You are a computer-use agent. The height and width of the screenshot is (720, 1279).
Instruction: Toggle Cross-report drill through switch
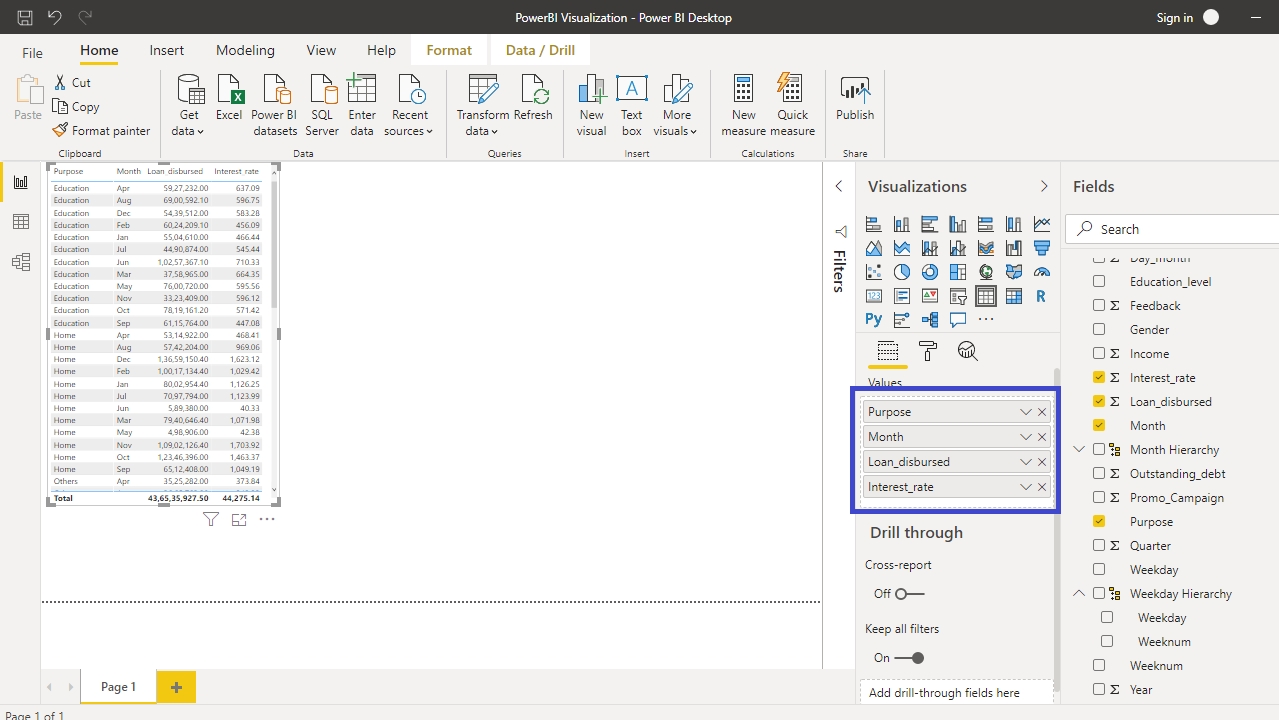(x=909, y=594)
